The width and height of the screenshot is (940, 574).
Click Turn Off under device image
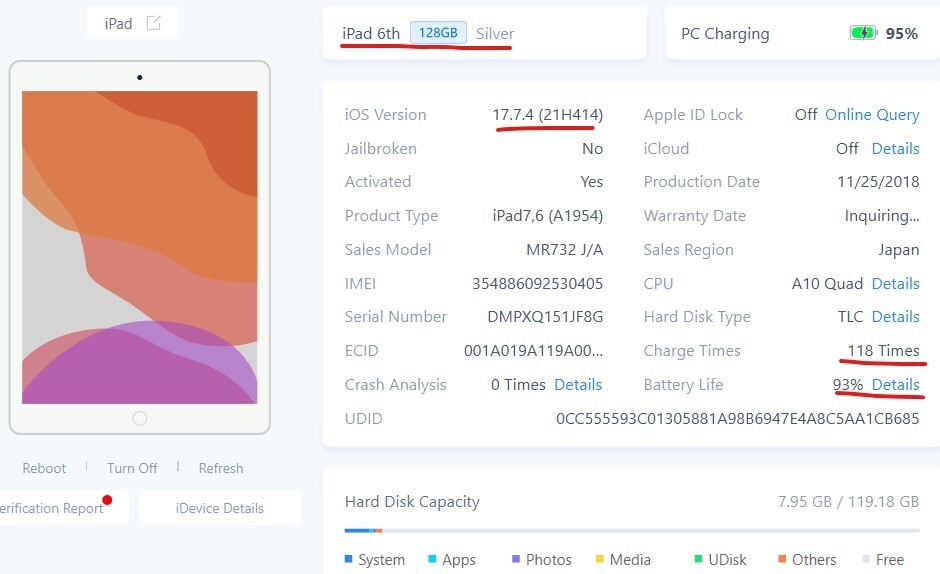click(x=132, y=468)
